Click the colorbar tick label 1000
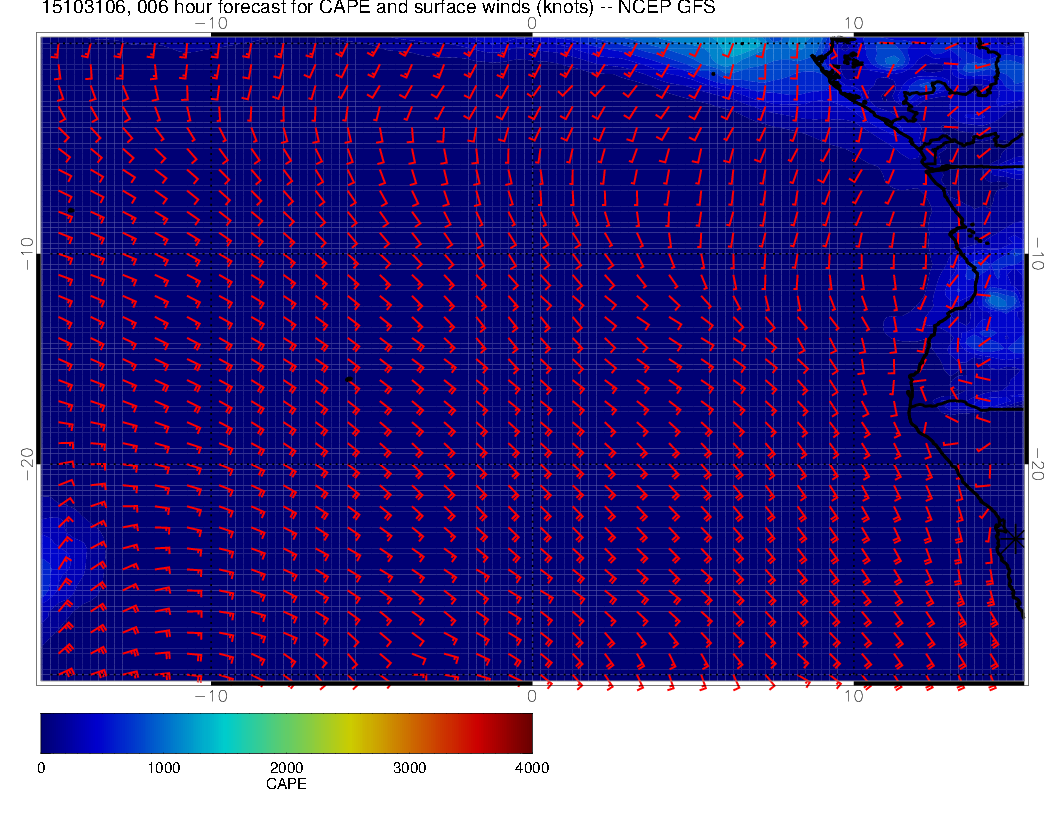This screenshot has width=1056, height=816. [x=164, y=768]
